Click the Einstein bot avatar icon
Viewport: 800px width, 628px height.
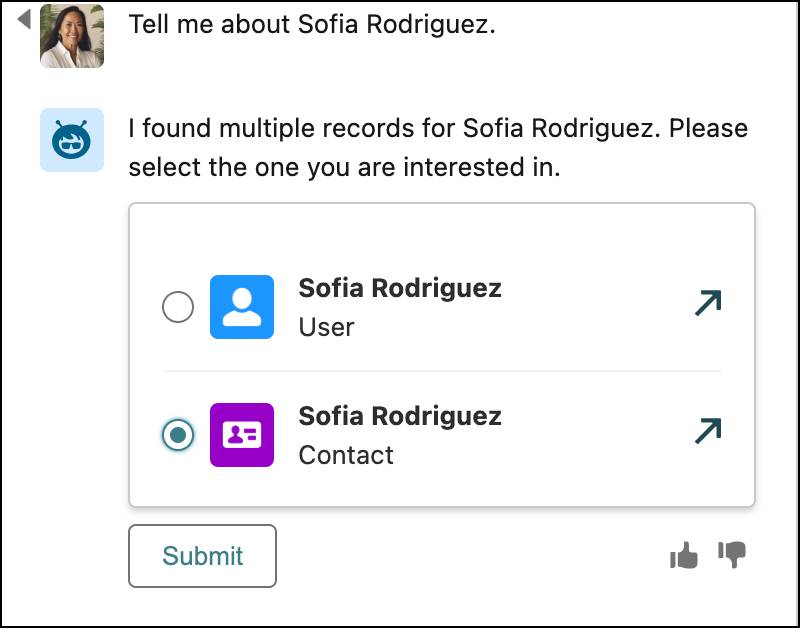point(72,140)
